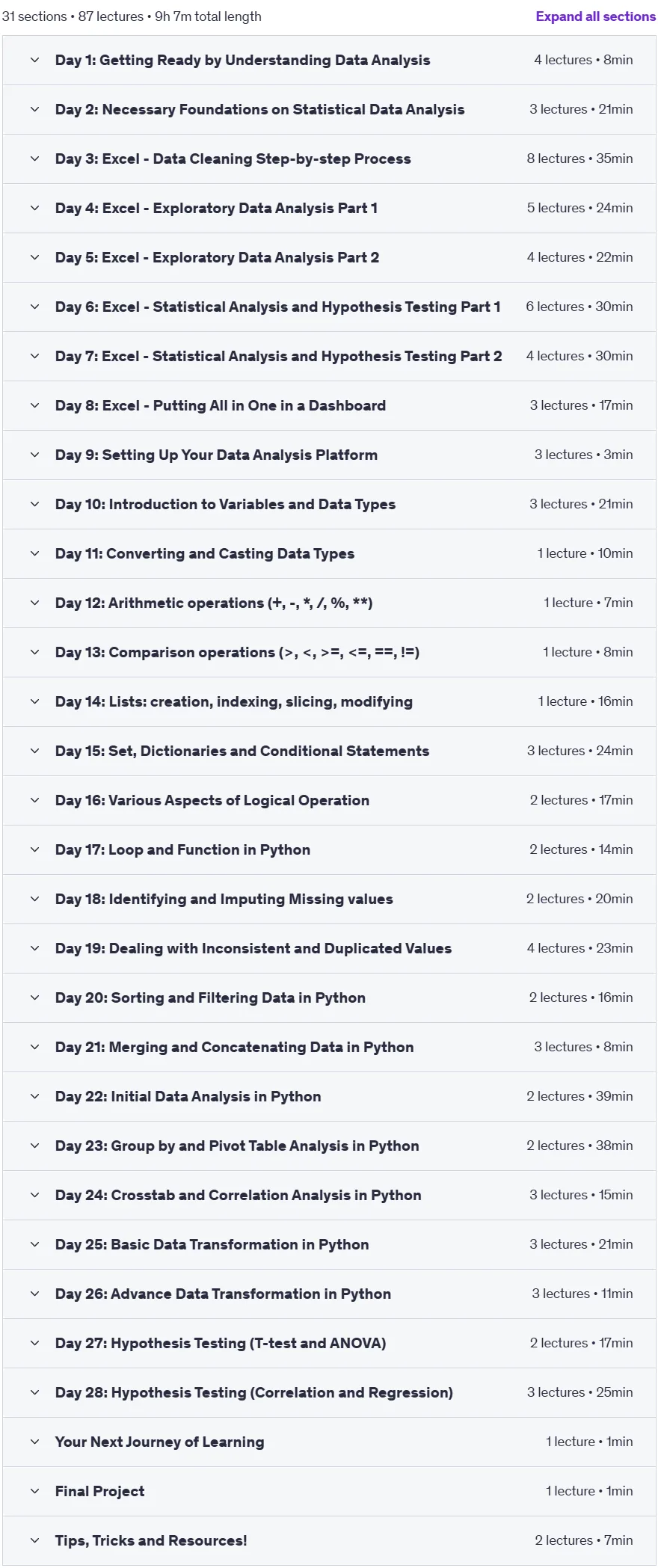This screenshot has height=1568, width=658.
Task: Toggle chevron for Day 20 Sorting and Filtering
Action: (34, 997)
